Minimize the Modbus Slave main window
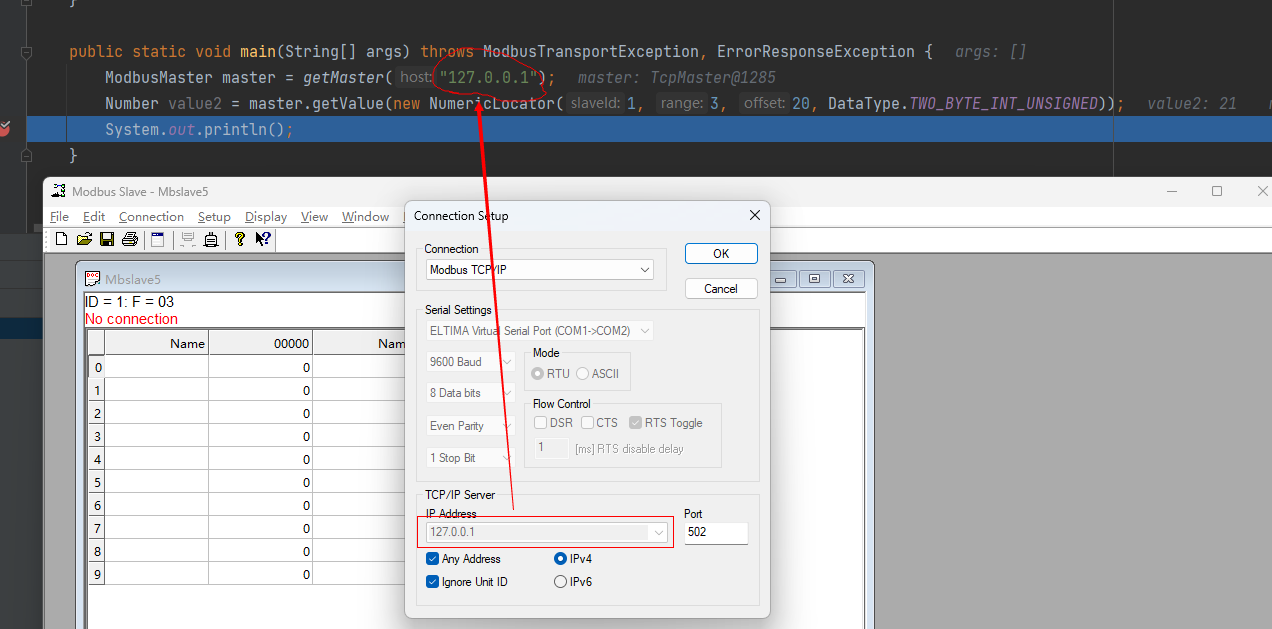Image resolution: width=1272 pixels, height=629 pixels. pyautogui.click(x=1172, y=191)
